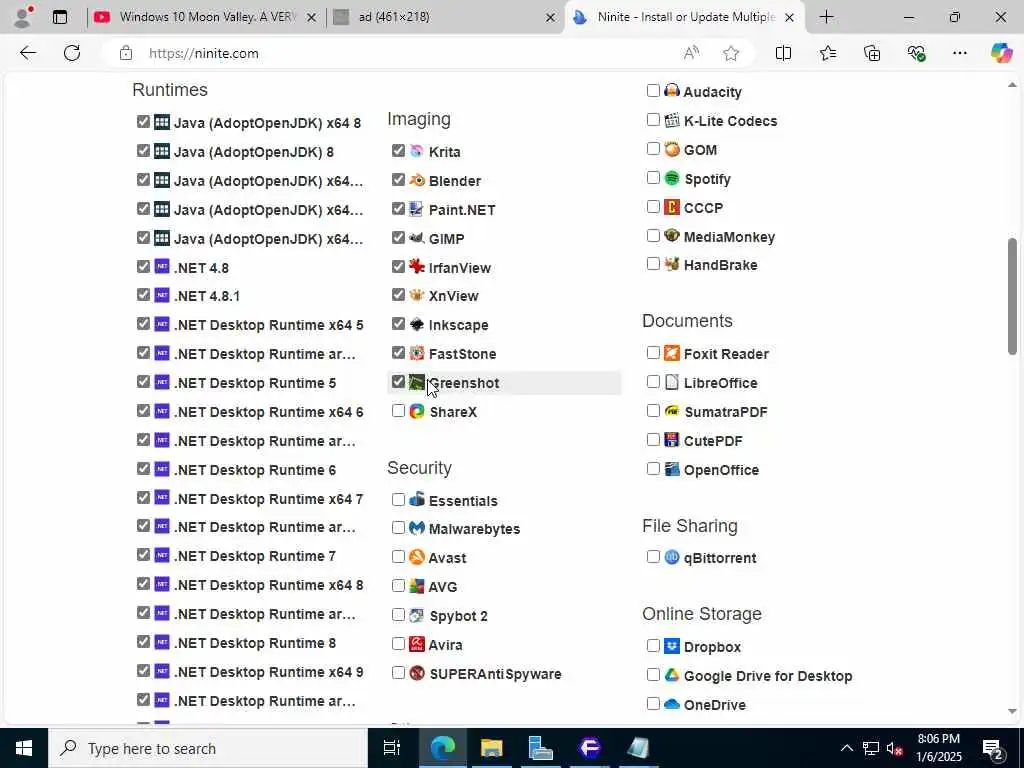
Task: Open File Explorer from taskbar
Action: pos(491,748)
